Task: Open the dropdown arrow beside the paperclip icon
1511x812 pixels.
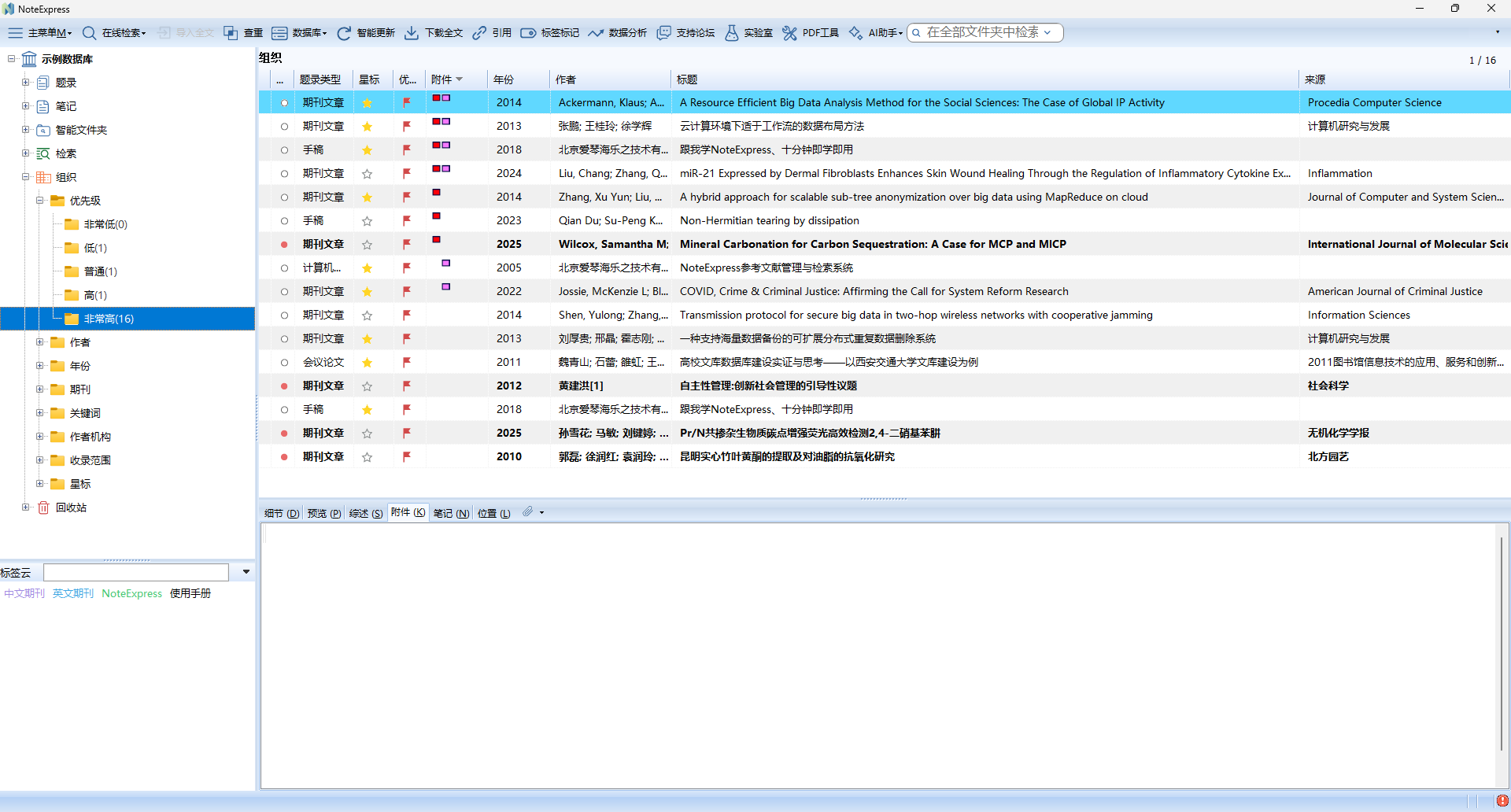Action: pyautogui.click(x=541, y=513)
